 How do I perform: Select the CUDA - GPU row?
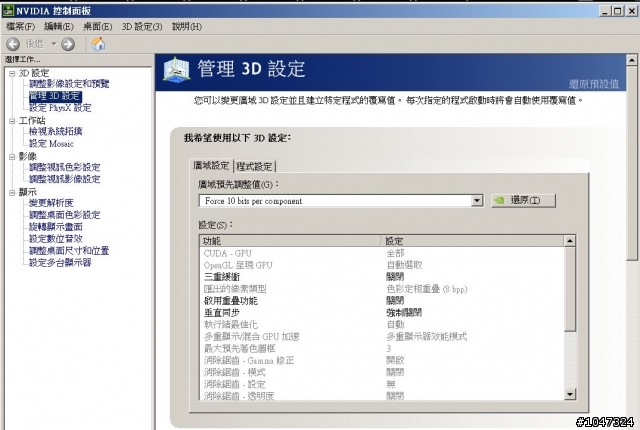point(382,253)
